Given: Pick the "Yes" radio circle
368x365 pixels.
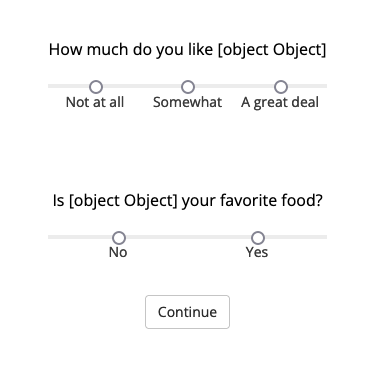Looking at the screenshot, I should (x=257, y=238).
